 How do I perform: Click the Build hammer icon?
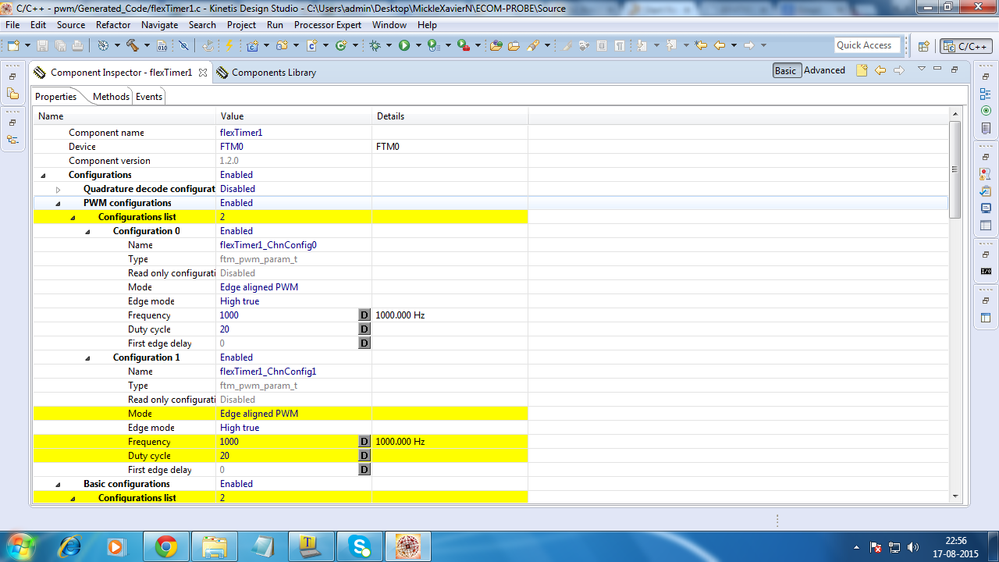[133, 45]
